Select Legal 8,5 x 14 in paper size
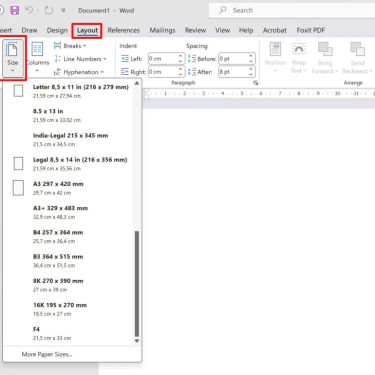 click(68, 164)
